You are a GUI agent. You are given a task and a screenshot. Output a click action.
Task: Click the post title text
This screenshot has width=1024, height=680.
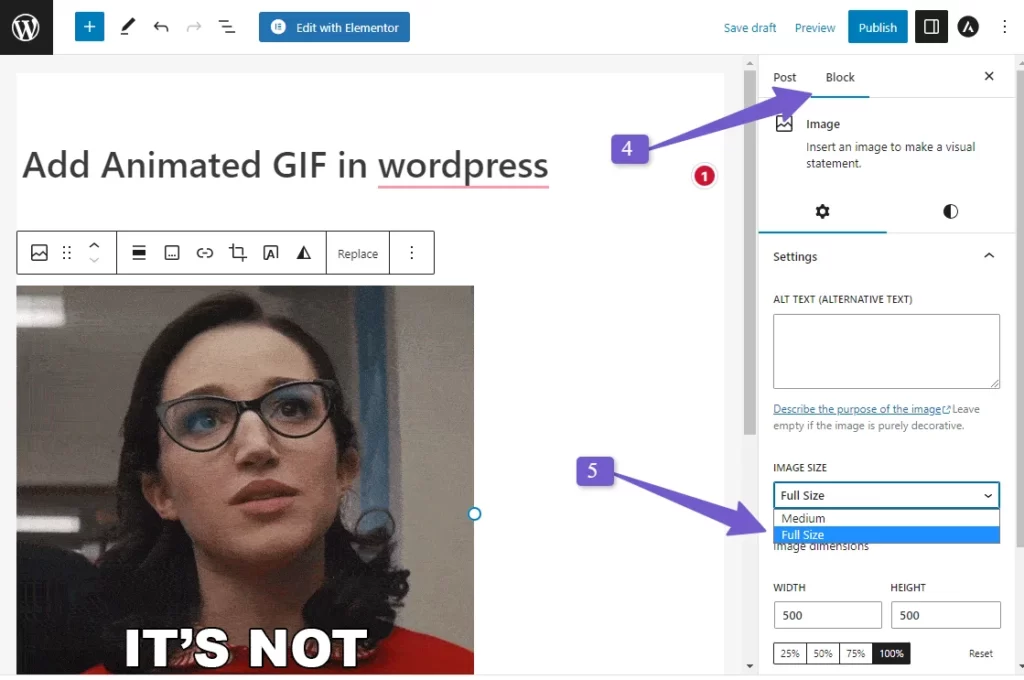click(285, 165)
